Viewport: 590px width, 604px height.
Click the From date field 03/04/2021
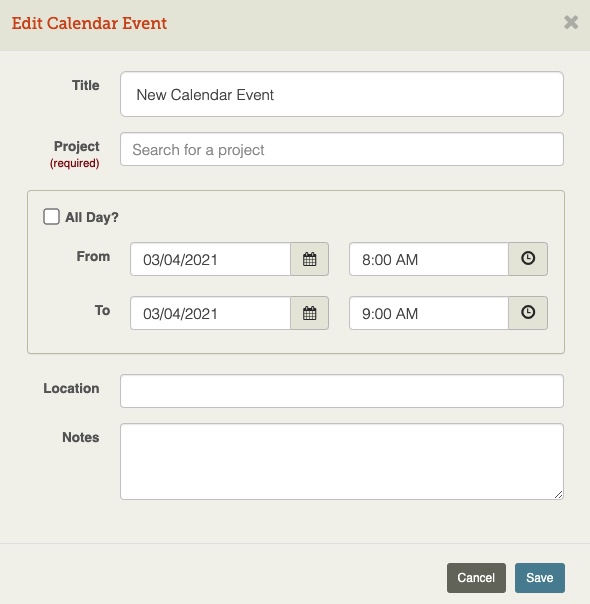210,259
